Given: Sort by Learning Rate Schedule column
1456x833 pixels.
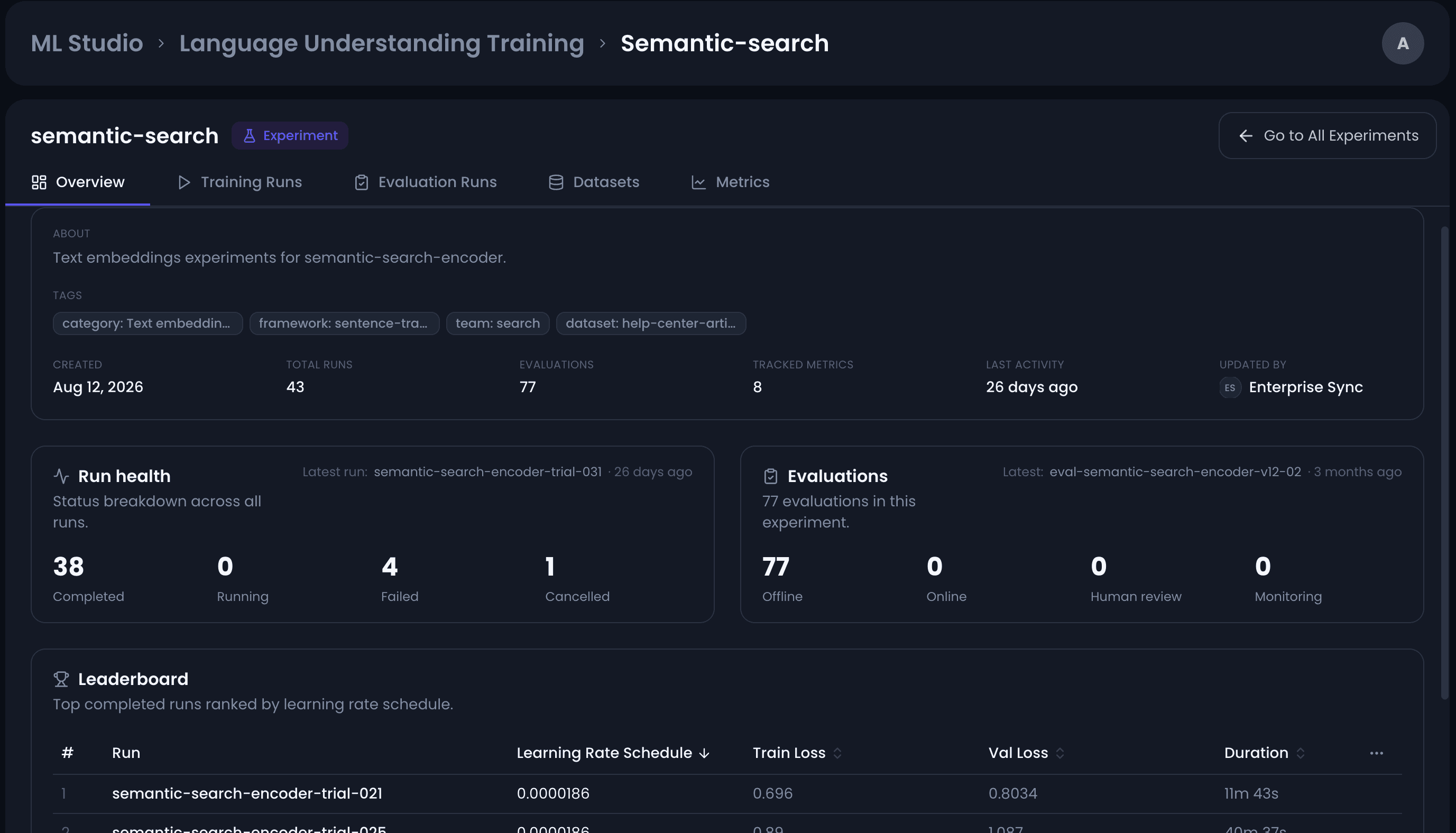Looking at the screenshot, I should (x=613, y=753).
